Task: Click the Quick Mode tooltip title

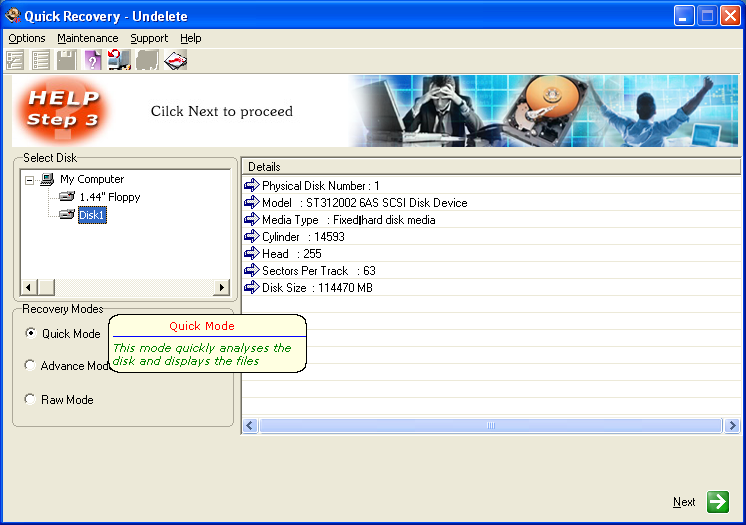Action: 202,326
